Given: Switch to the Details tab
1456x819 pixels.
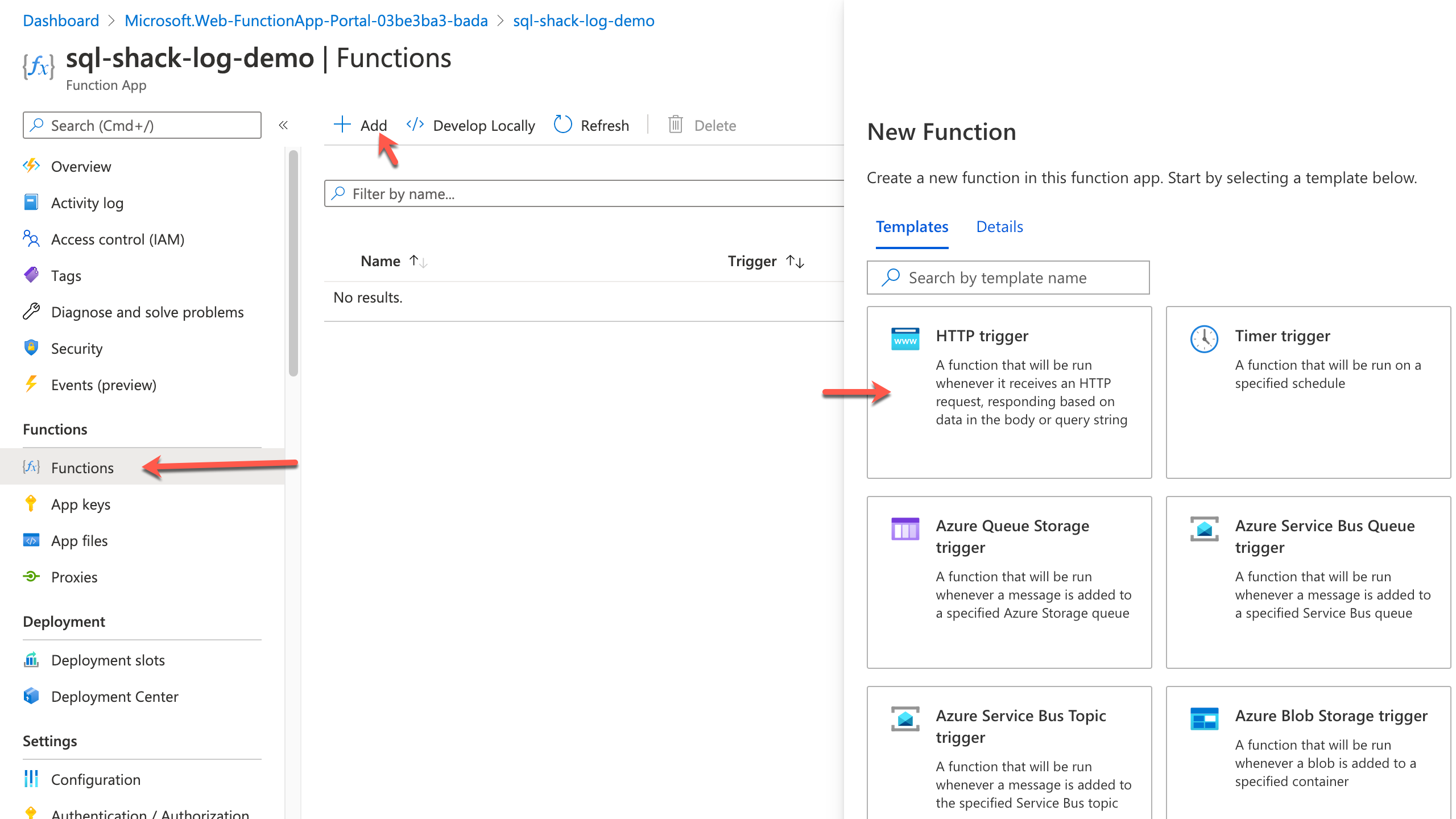Looking at the screenshot, I should click(x=999, y=227).
